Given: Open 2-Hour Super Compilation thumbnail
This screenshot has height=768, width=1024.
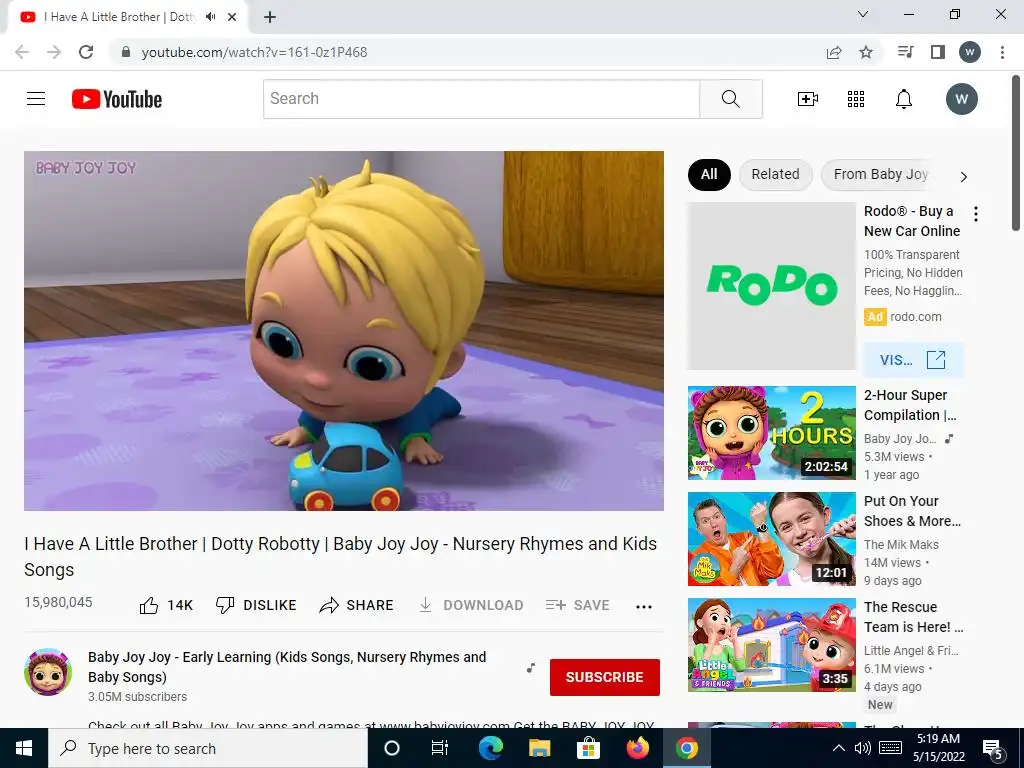Looking at the screenshot, I should pos(771,433).
